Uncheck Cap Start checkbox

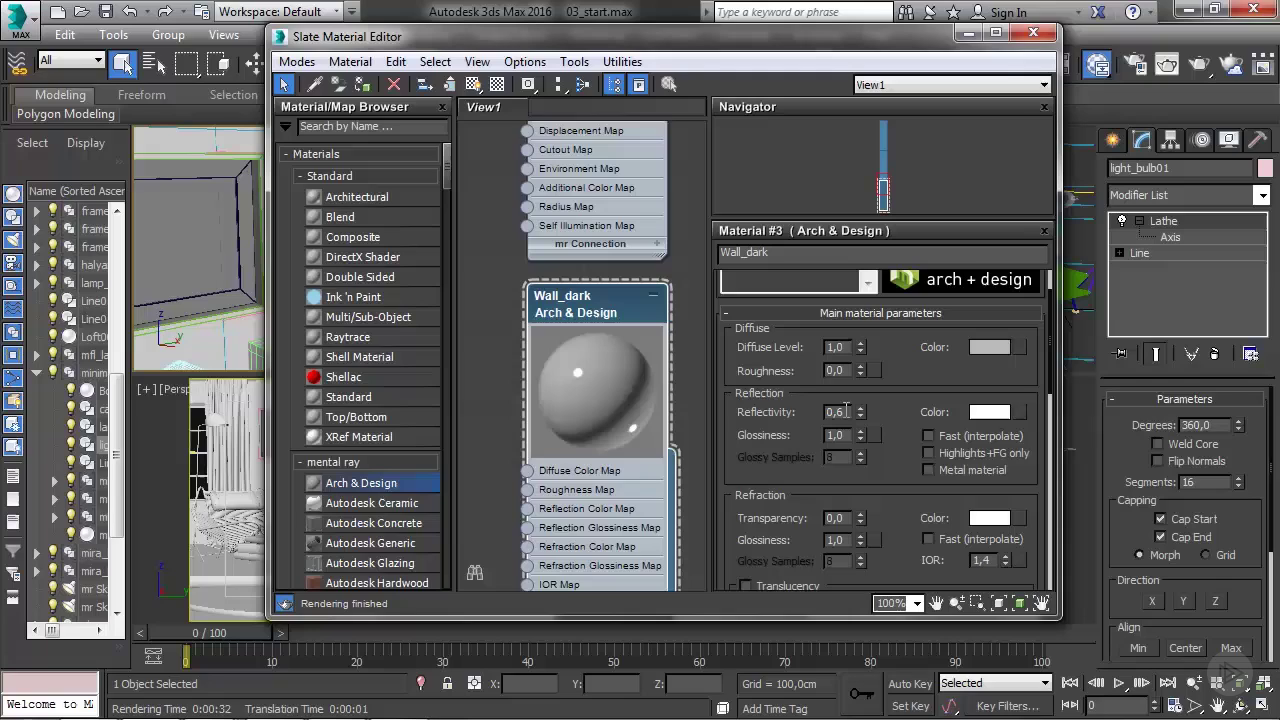[x=1160, y=519]
